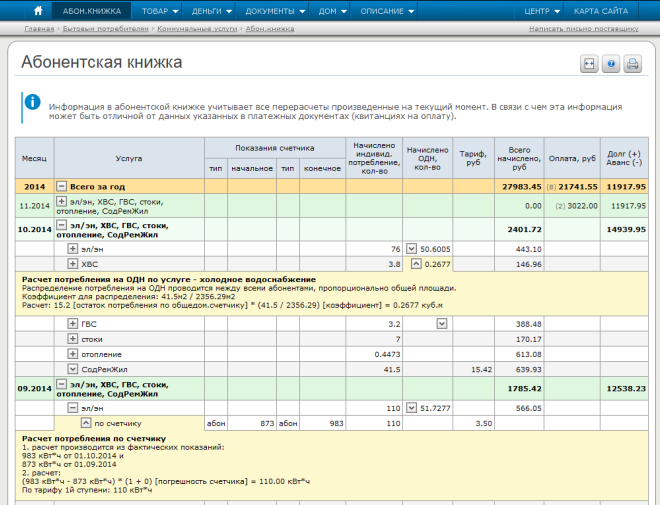Show ОДН details in ГВС row
This screenshot has height=505, width=660.
(442, 324)
